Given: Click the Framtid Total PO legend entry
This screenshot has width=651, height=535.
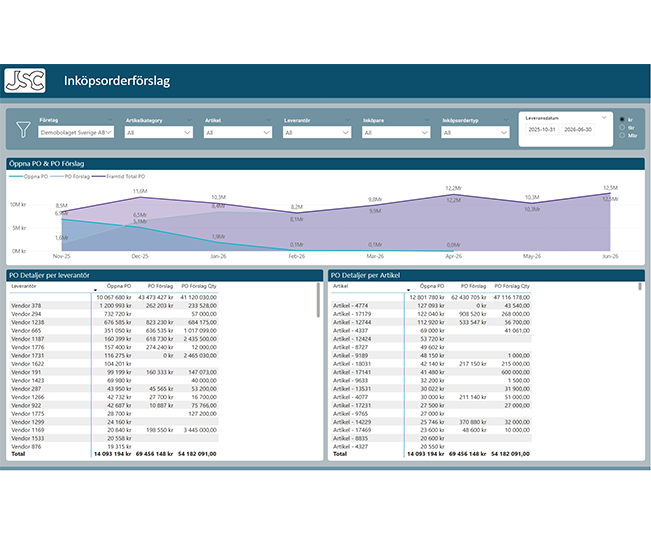Looking at the screenshot, I should click(x=119, y=176).
